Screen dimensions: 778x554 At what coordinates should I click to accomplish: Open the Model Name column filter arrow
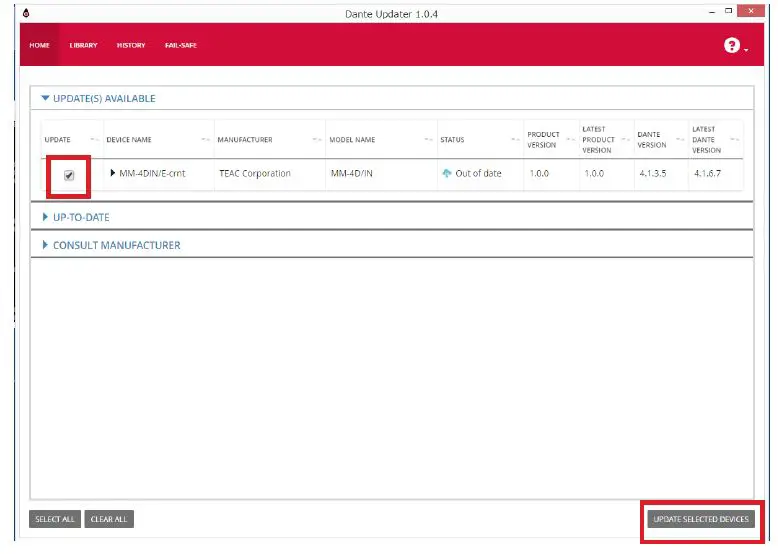point(429,139)
